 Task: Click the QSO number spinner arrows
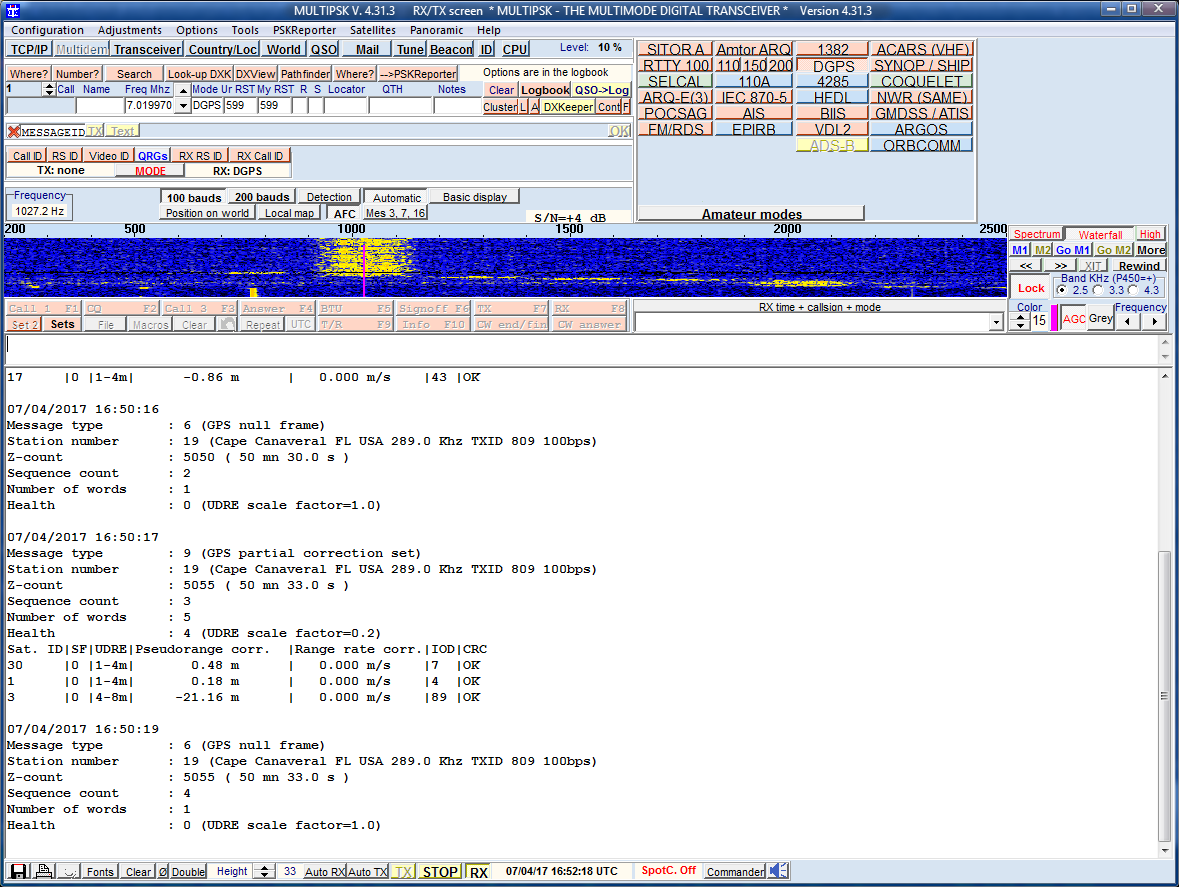pyautogui.click(x=49, y=89)
